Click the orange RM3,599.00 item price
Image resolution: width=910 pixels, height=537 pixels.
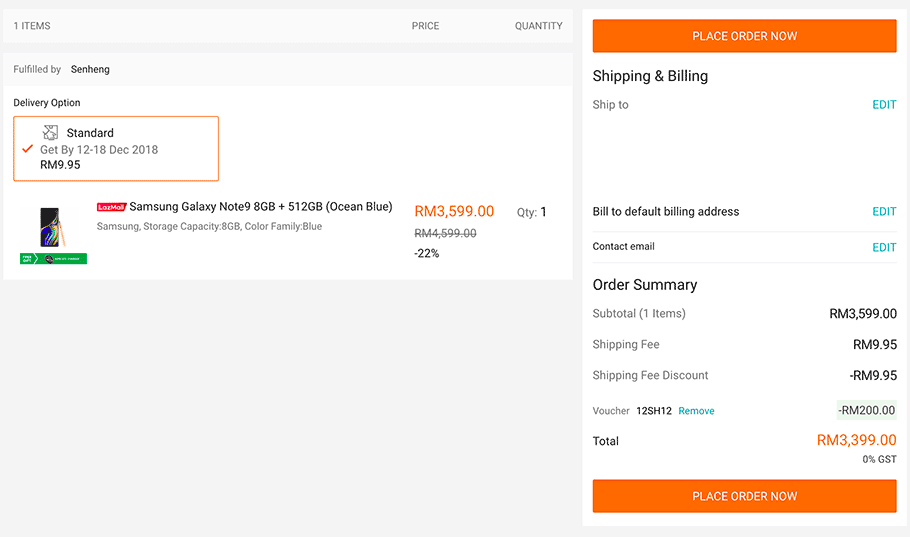[x=454, y=211]
